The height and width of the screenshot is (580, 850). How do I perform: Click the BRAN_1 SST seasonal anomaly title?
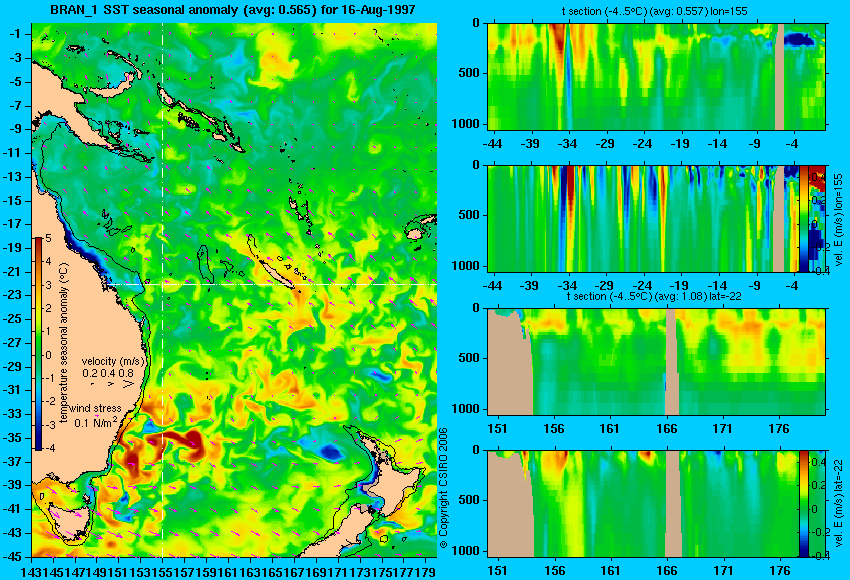233,9
